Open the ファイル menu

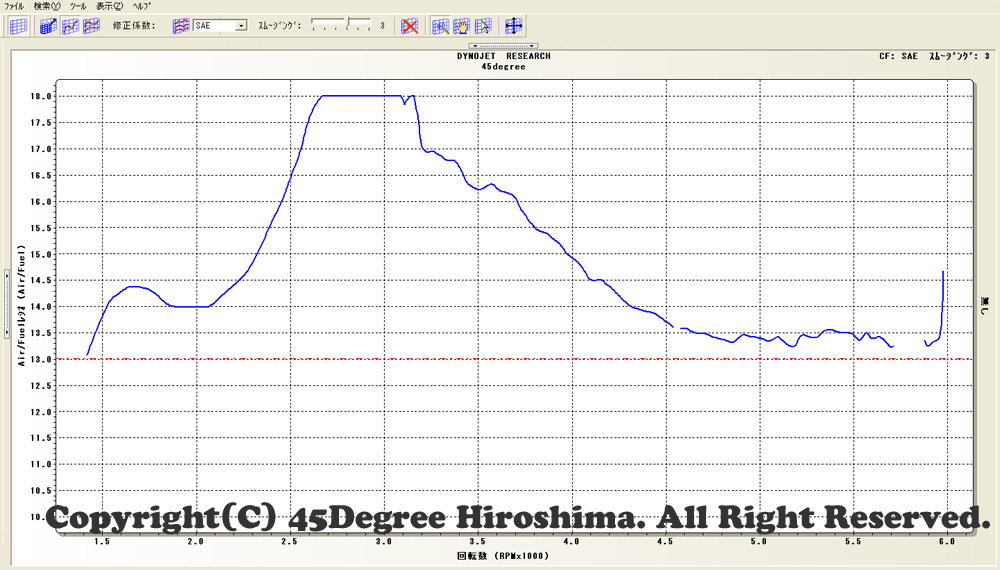pyautogui.click(x=15, y=6)
